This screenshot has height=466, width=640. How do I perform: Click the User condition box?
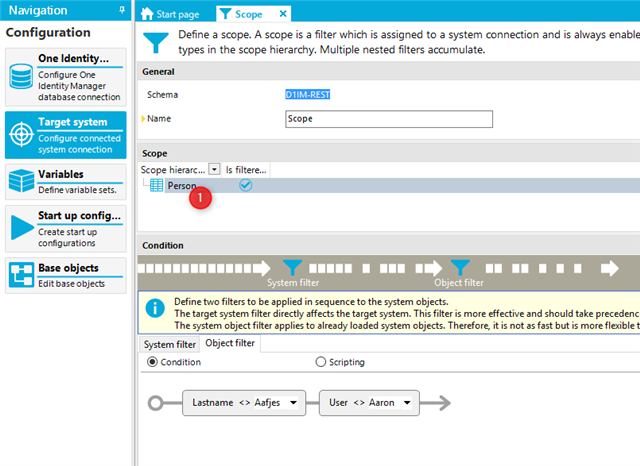(x=369, y=403)
